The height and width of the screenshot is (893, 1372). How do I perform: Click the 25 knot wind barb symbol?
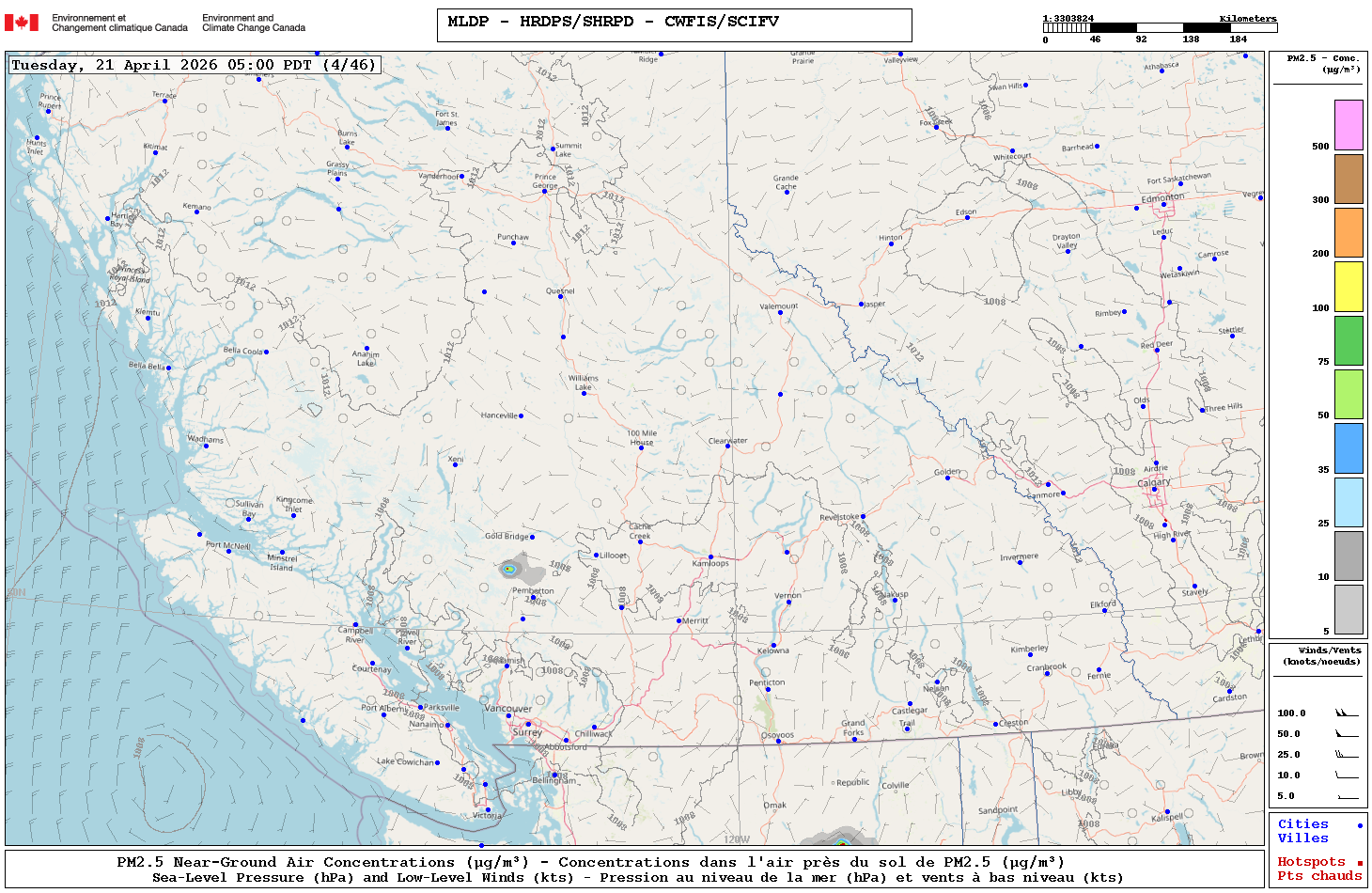click(1347, 755)
